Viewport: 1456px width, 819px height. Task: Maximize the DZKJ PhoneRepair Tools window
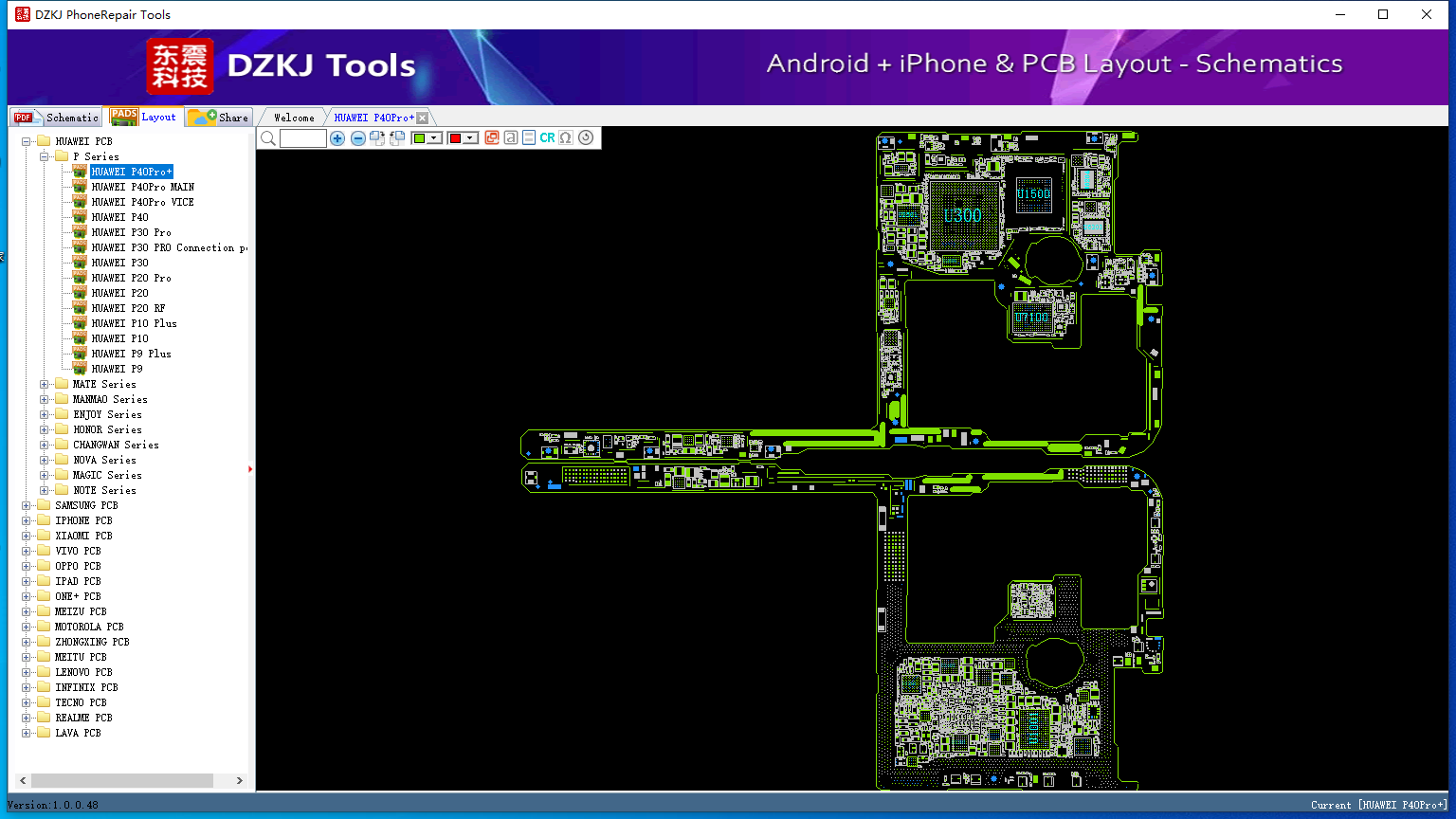pyautogui.click(x=1383, y=14)
